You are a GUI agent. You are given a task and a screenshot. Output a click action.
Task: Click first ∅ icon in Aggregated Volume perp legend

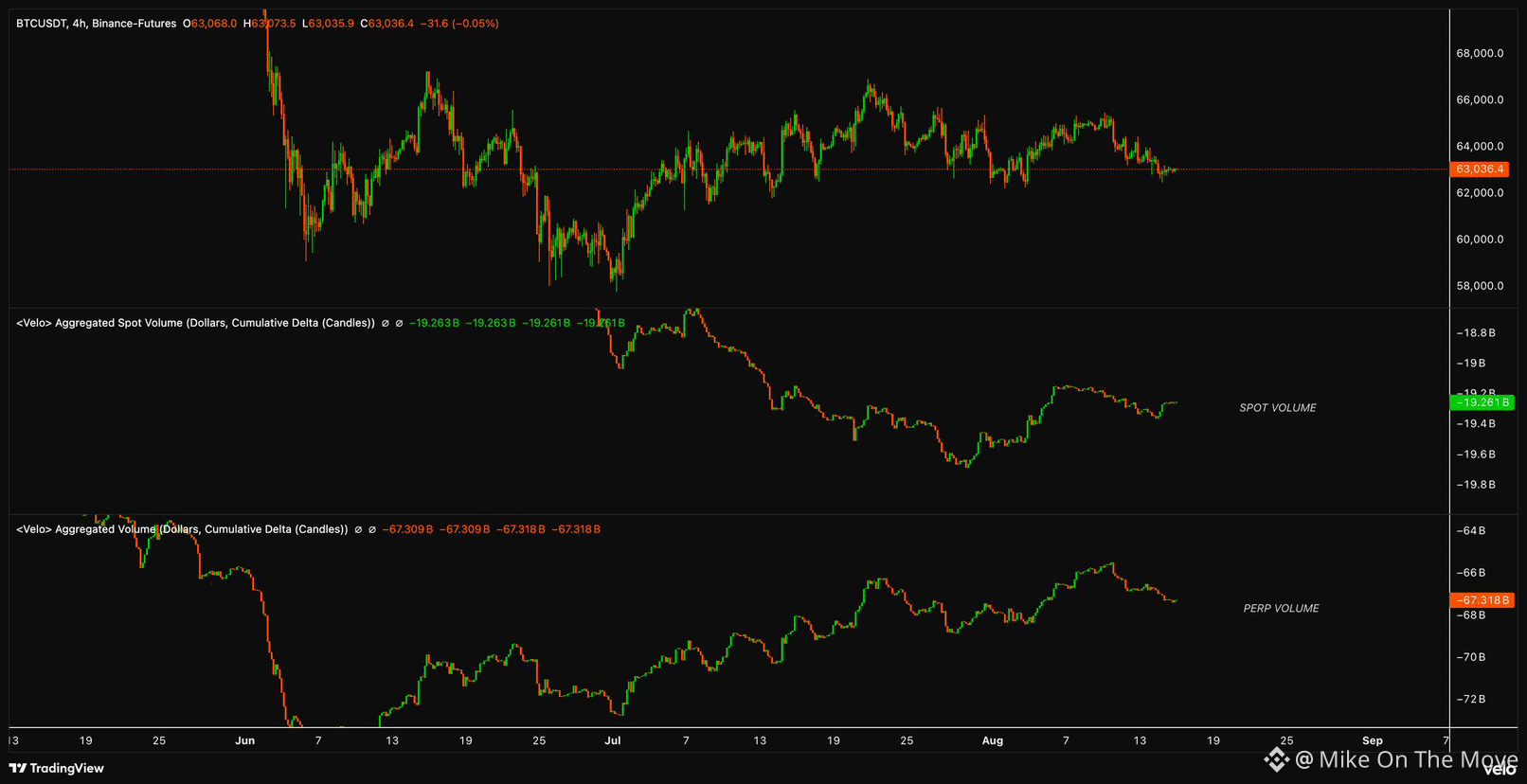[x=358, y=529]
